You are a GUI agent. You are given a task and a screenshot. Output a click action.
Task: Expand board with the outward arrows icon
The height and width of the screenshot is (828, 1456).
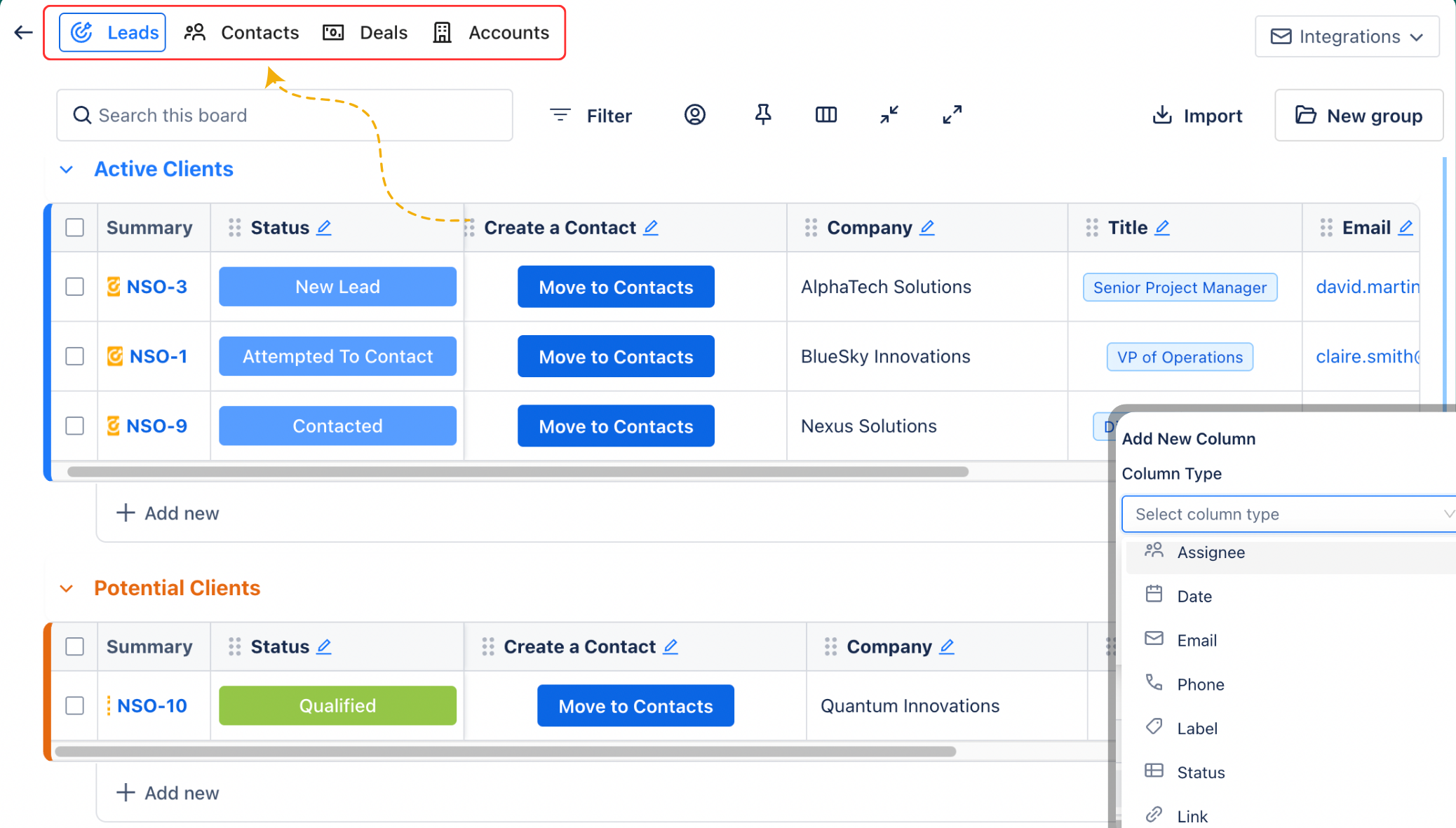pyautogui.click(x=952, y=114)
